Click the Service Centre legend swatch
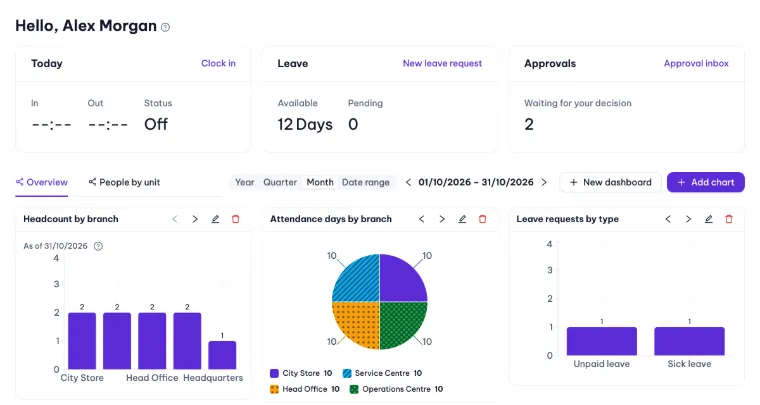This screenshot has height=405, width=760. coord(347,373)
